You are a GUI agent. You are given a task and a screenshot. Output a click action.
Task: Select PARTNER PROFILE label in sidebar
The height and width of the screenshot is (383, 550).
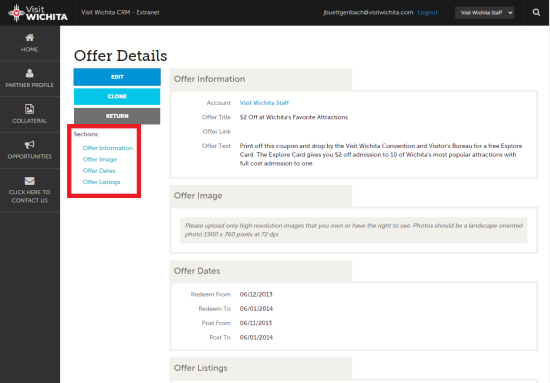29,85
